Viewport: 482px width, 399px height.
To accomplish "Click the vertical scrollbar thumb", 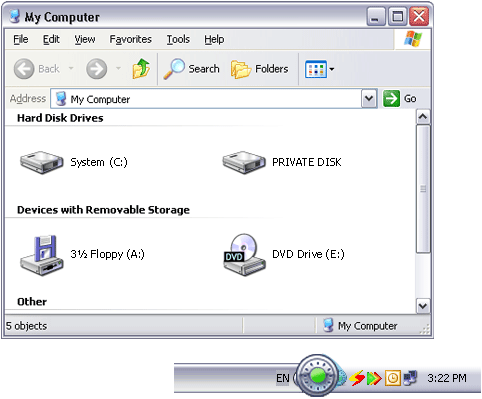I will [x=423, y=189].
